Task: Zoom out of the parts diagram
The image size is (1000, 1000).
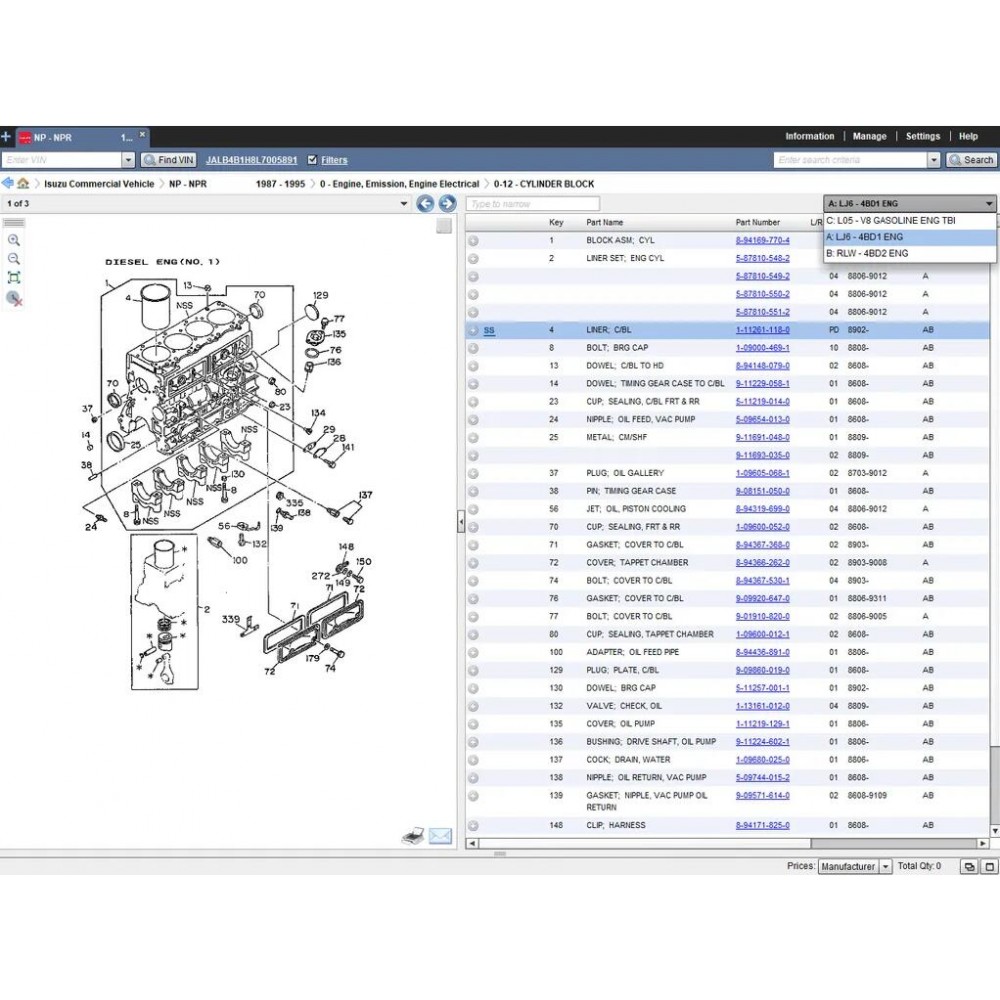Action: point(14,259)
